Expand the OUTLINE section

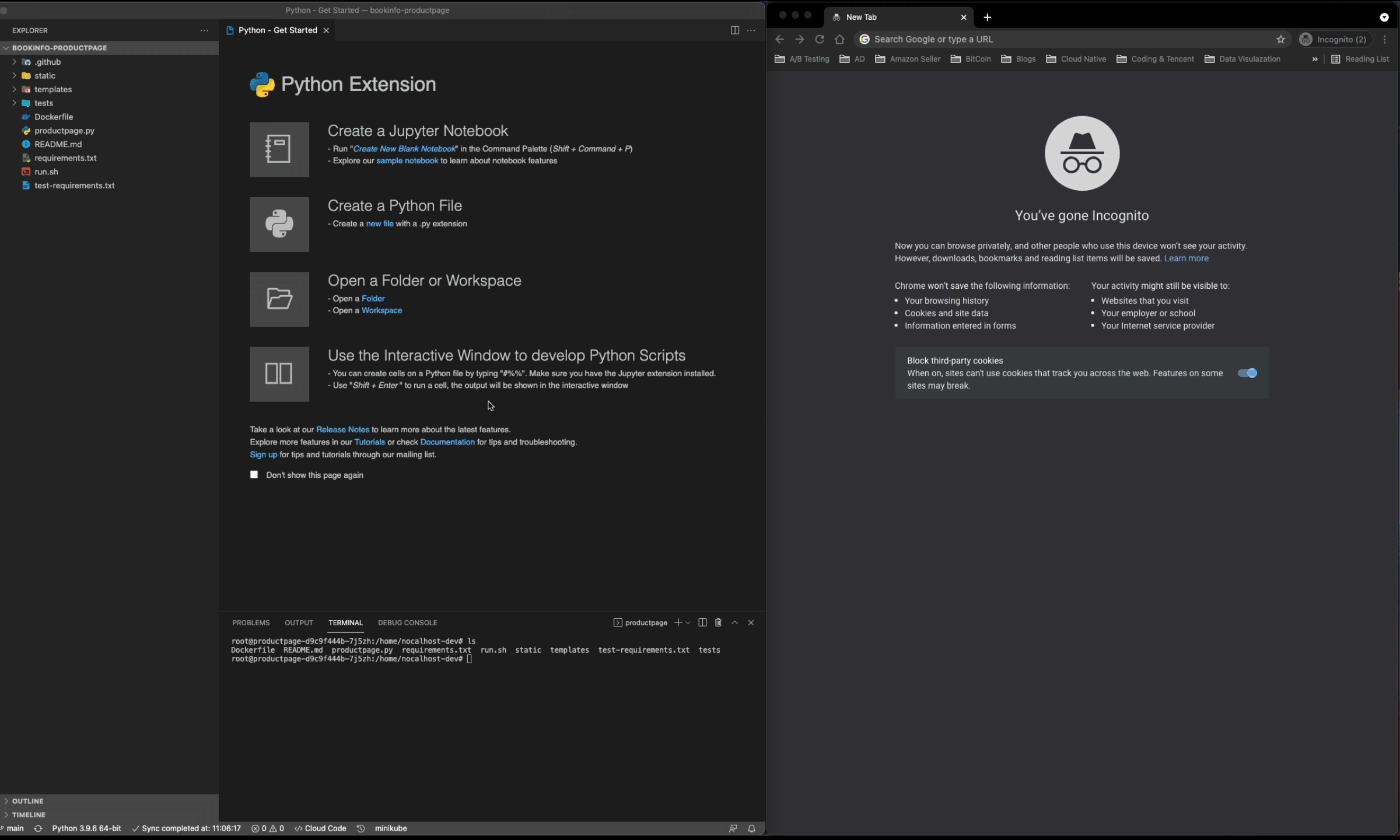(x=27, y=801)
